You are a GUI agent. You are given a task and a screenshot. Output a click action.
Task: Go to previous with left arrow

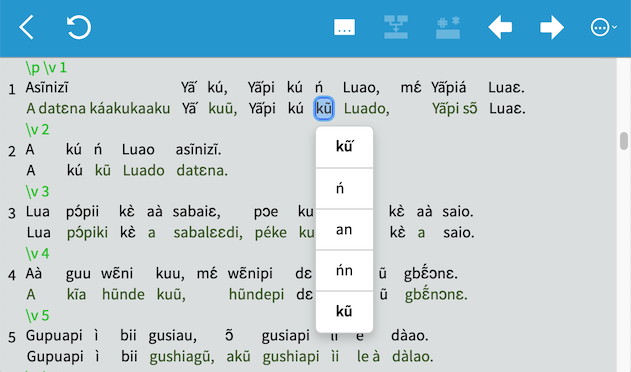[x=500, y=27]
